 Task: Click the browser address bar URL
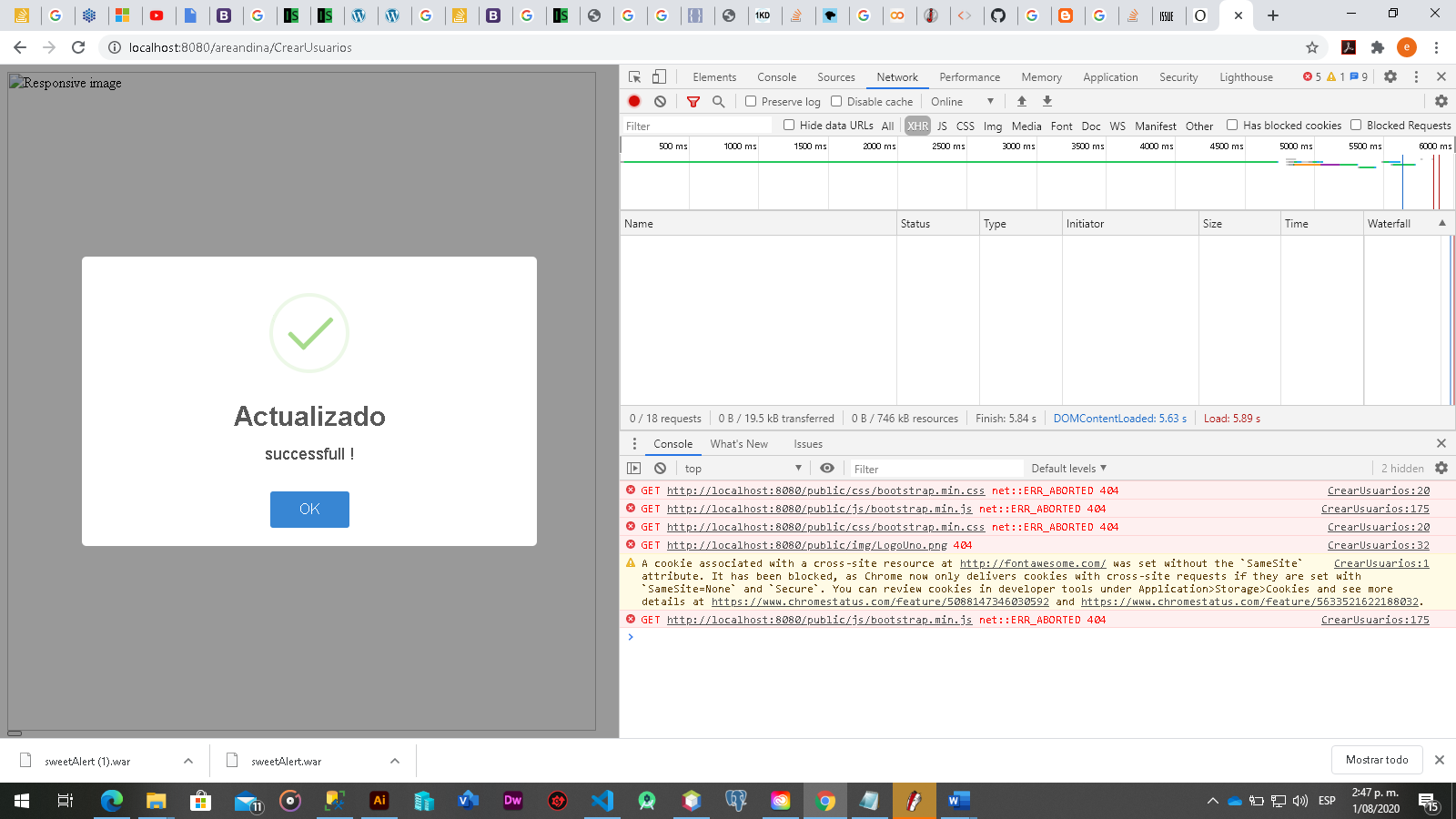pyautogui.click(x=240, y=47)
